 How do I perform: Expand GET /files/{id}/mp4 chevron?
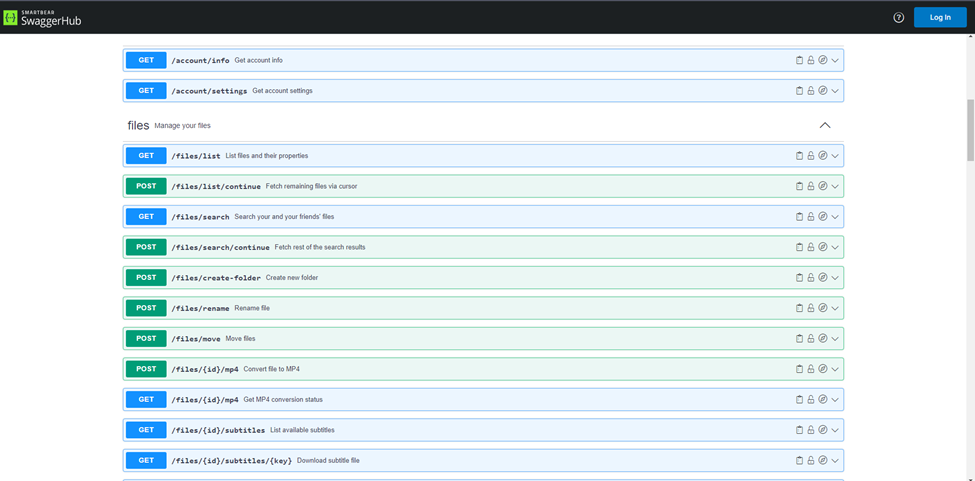835,400
